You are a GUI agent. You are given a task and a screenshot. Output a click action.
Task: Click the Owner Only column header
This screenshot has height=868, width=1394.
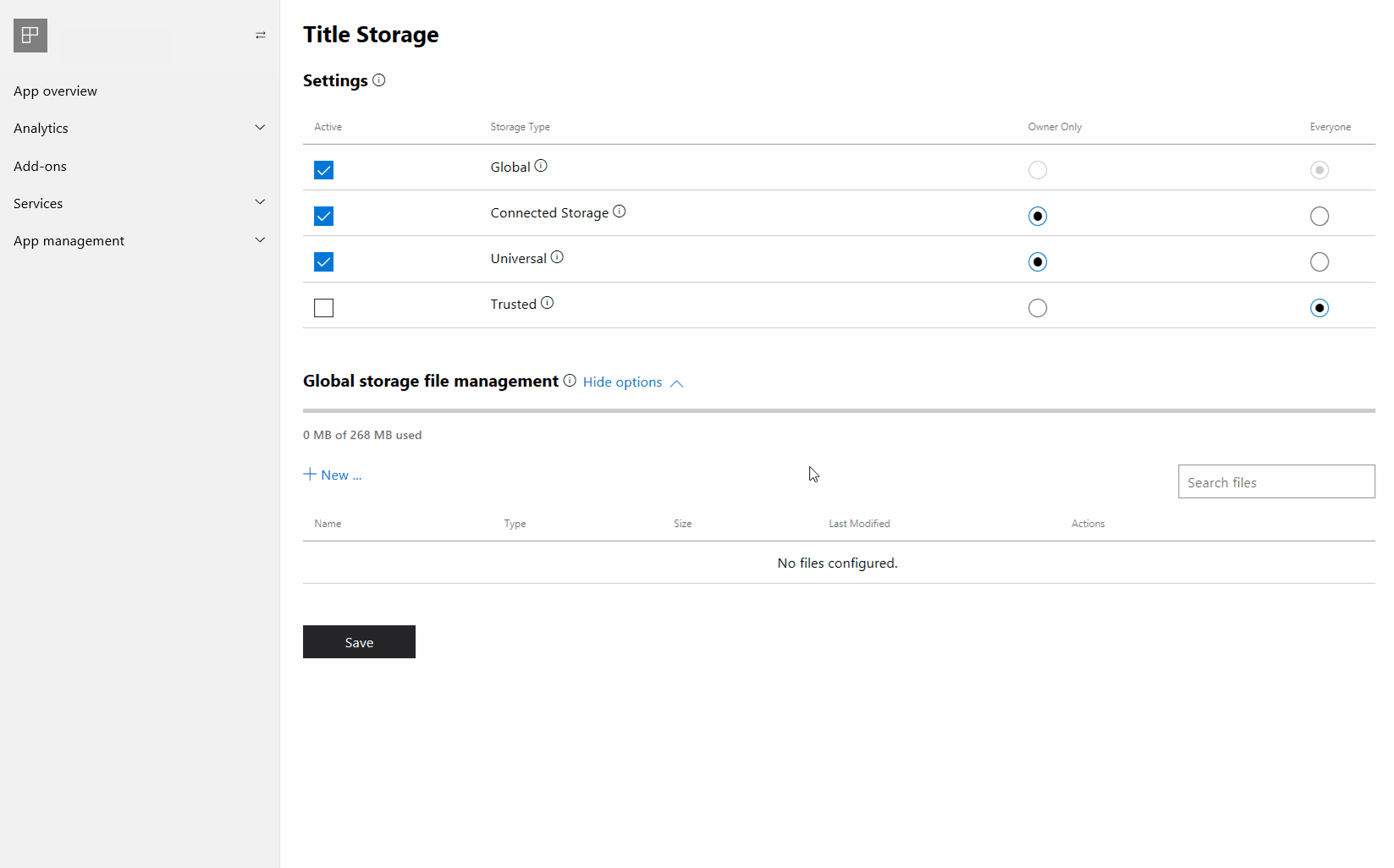click(x=1055, y=127)
